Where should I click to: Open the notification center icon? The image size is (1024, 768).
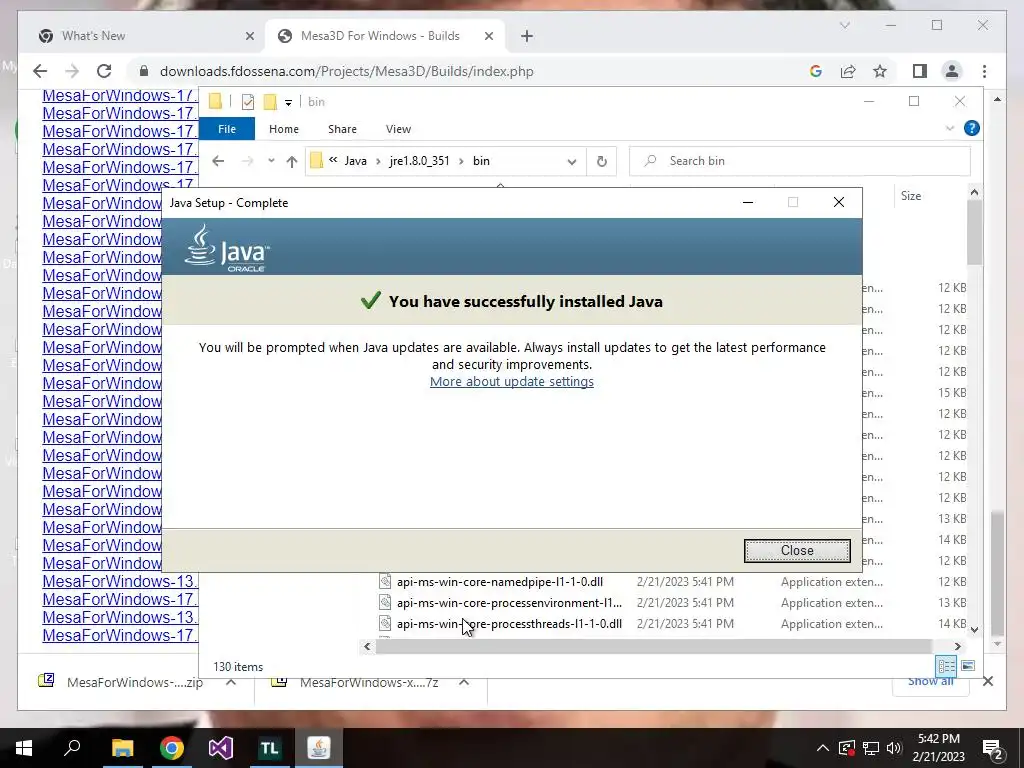[x=992, y=749]
